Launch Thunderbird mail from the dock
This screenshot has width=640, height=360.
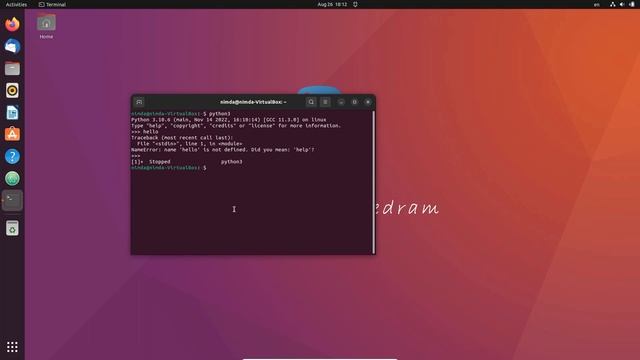(x=12, y=46)
